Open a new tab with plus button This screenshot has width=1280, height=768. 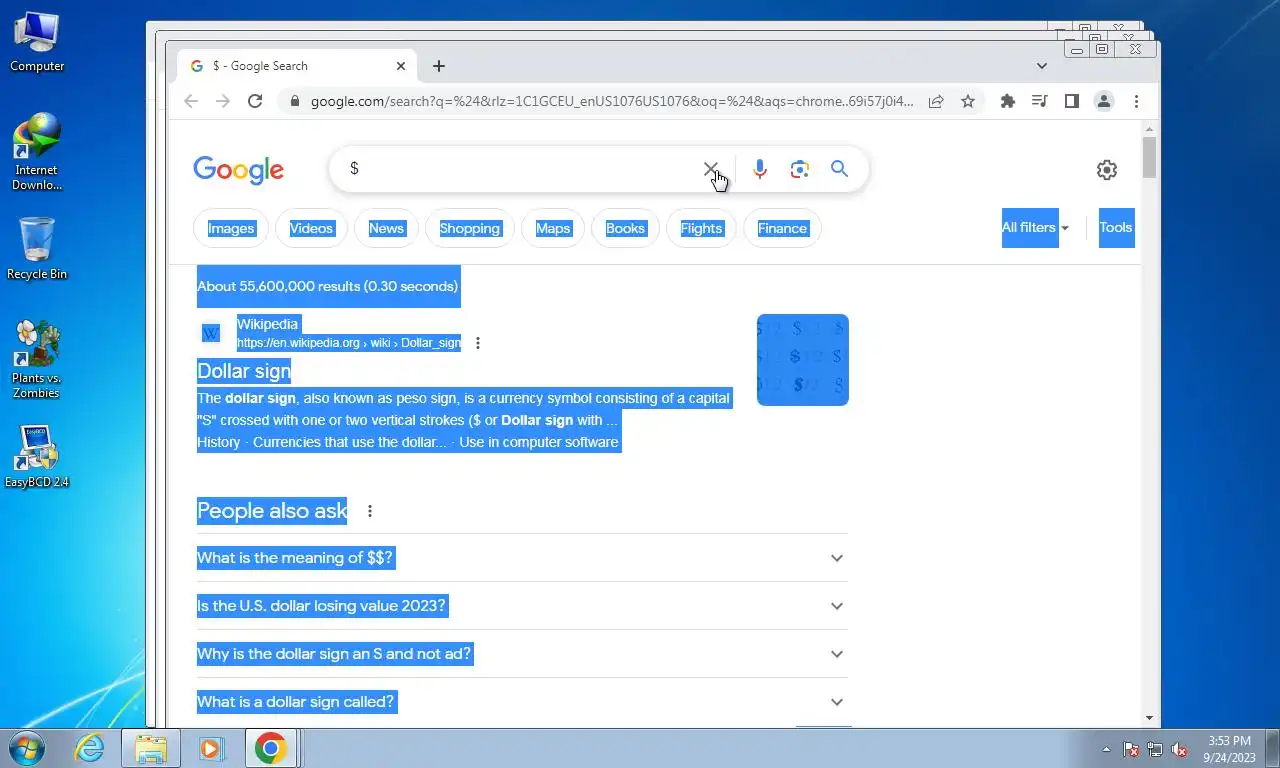coord(439,66)
